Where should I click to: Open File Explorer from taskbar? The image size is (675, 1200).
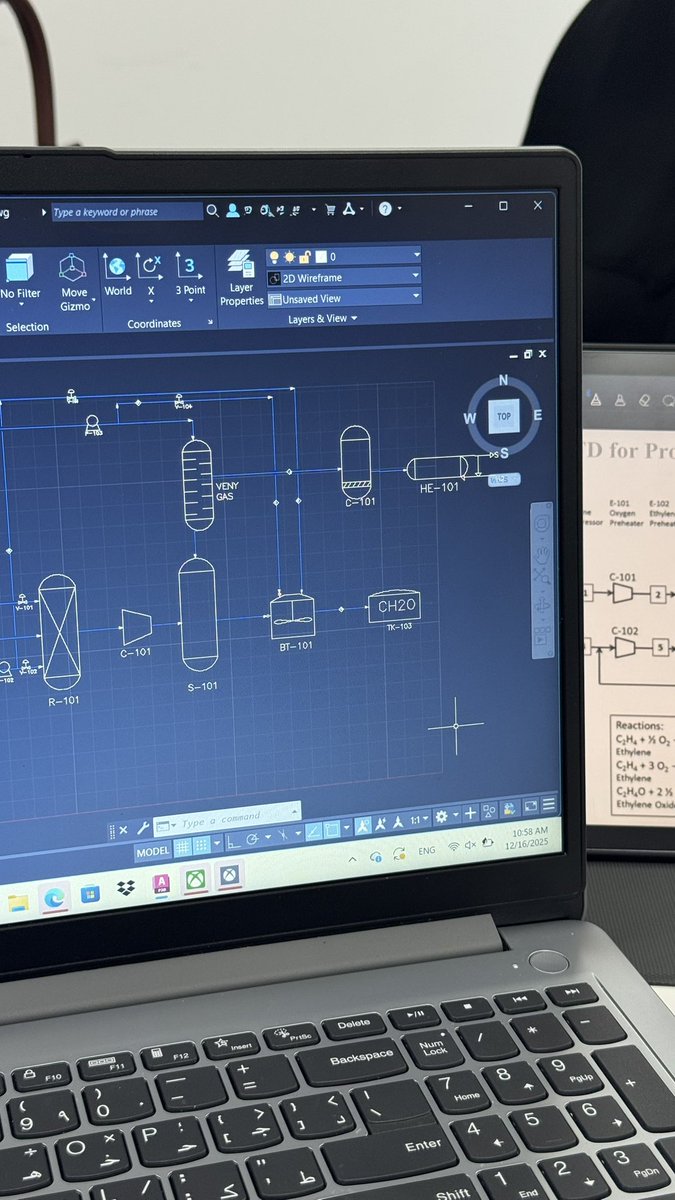pyautogui.click(x=18, y=903)
